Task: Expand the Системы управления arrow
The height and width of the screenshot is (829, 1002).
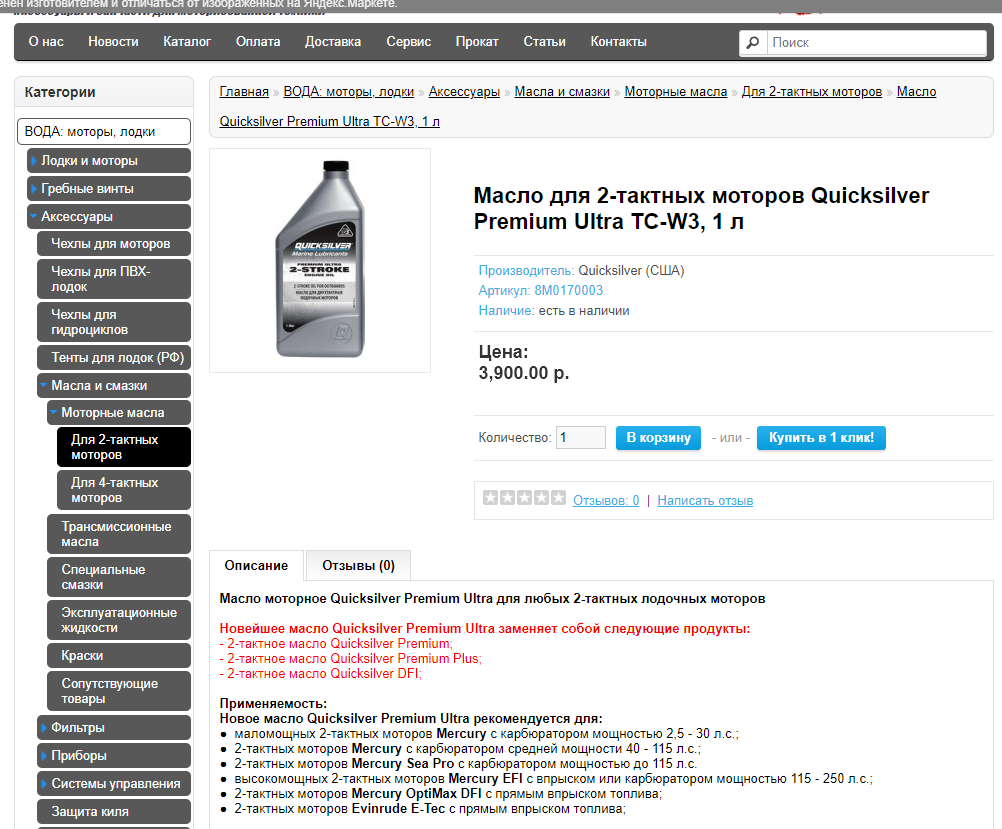Action: (x=43, y=784)
